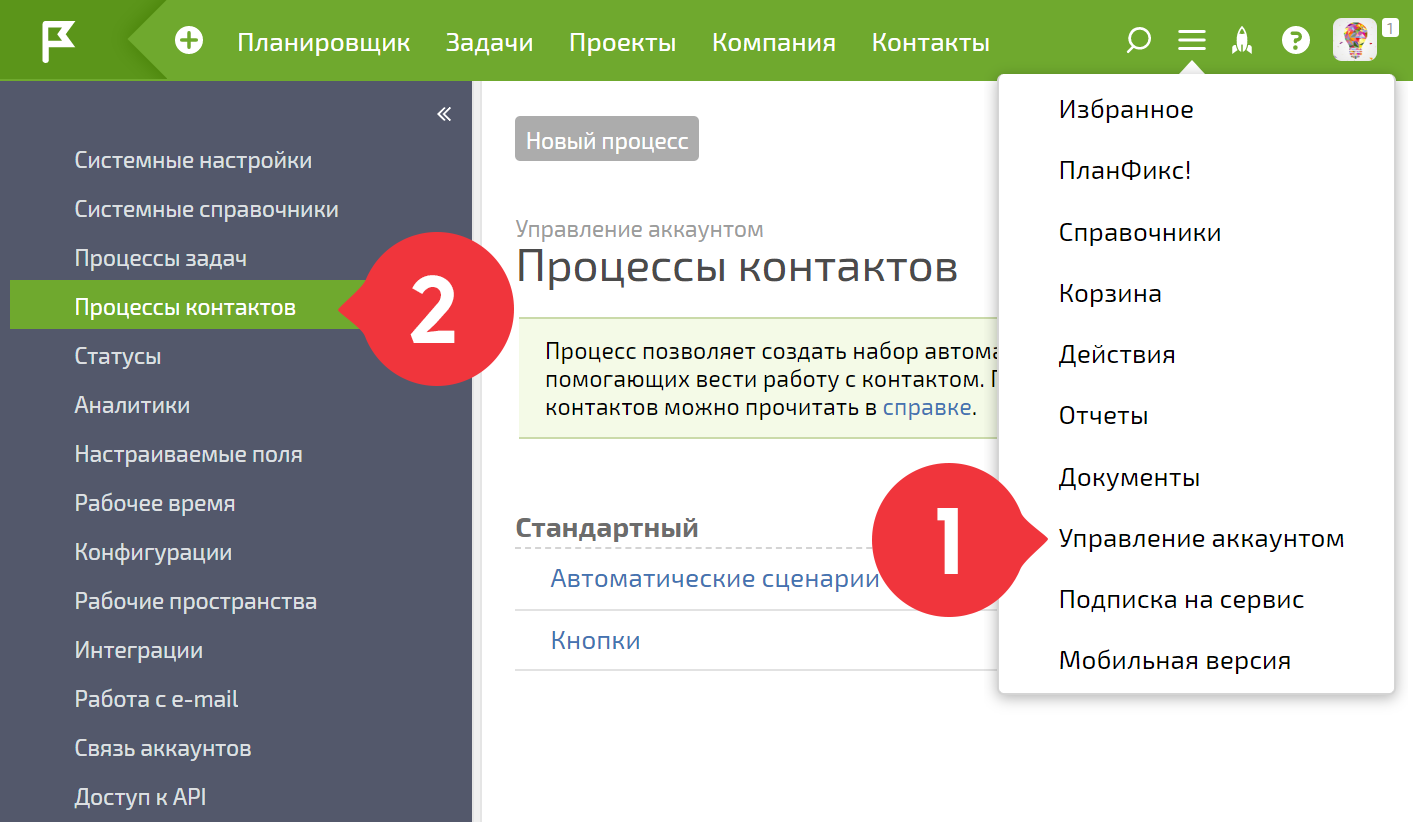
Task: Open Процессы задач in sidebar
Action: 161,258
